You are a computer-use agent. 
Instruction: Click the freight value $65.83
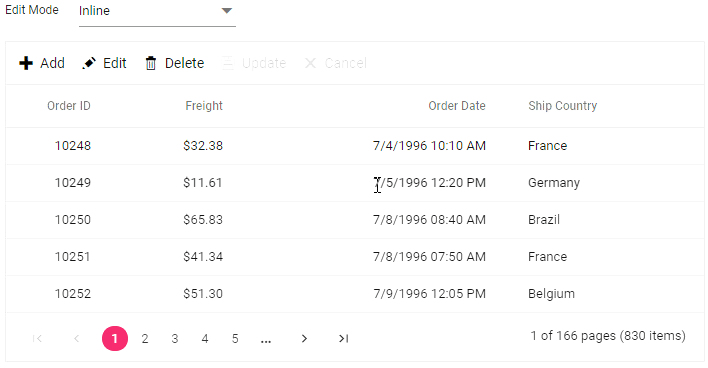coord(203,220)
